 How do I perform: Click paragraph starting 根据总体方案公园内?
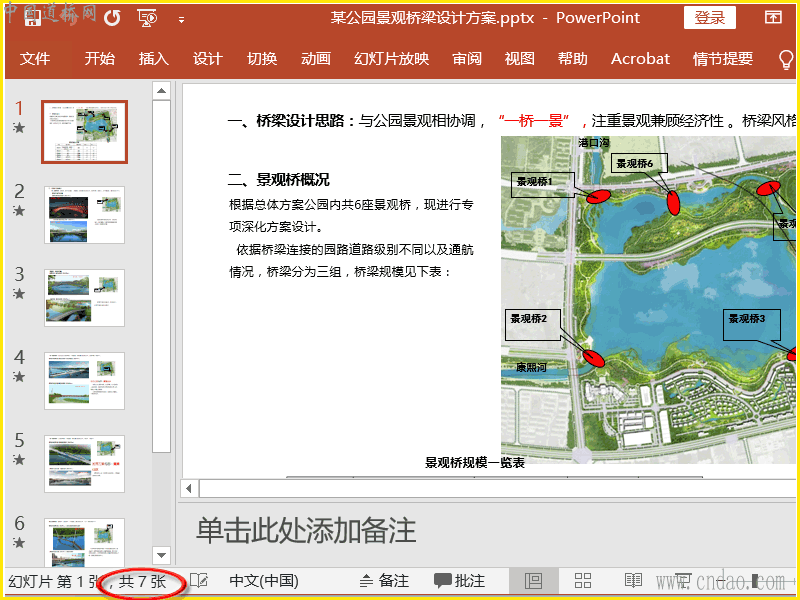(351, 216)
